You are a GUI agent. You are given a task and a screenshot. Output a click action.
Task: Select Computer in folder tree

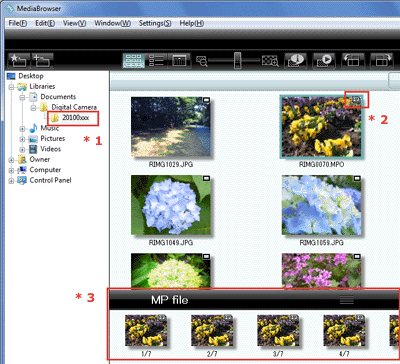[45, 170]
